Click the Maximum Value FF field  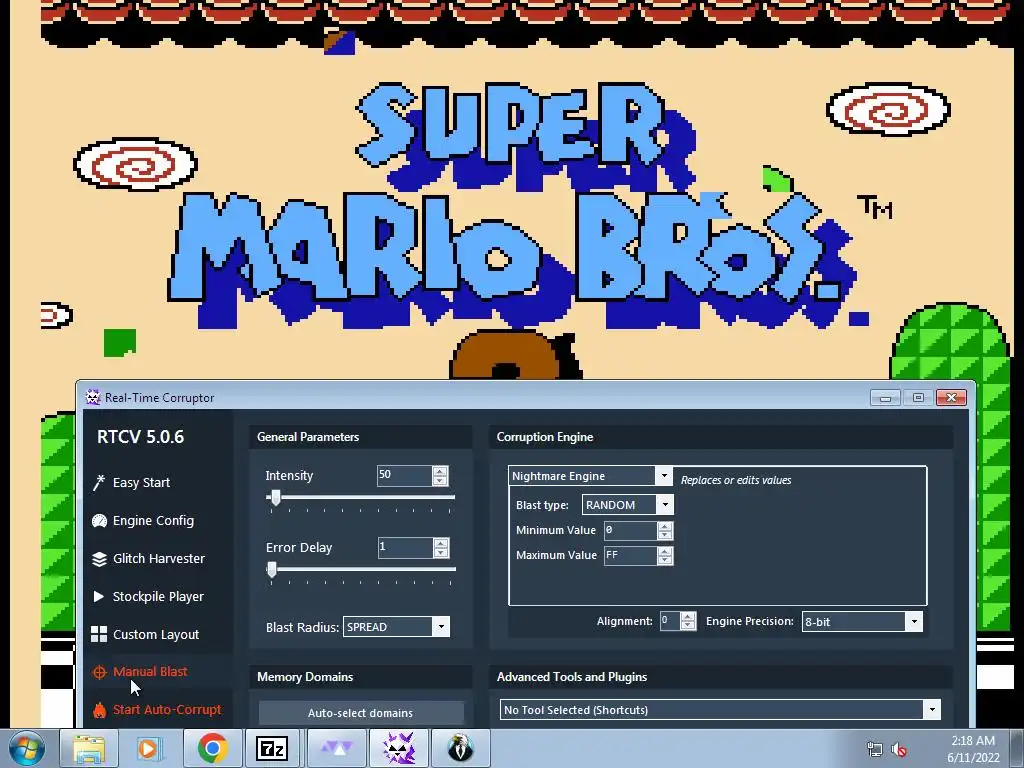[631, 556]
